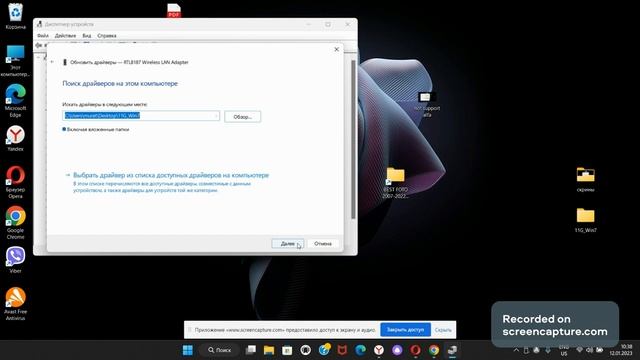Open the Действие menu in Device Manager
640x360 pixels.
(65, 36)
